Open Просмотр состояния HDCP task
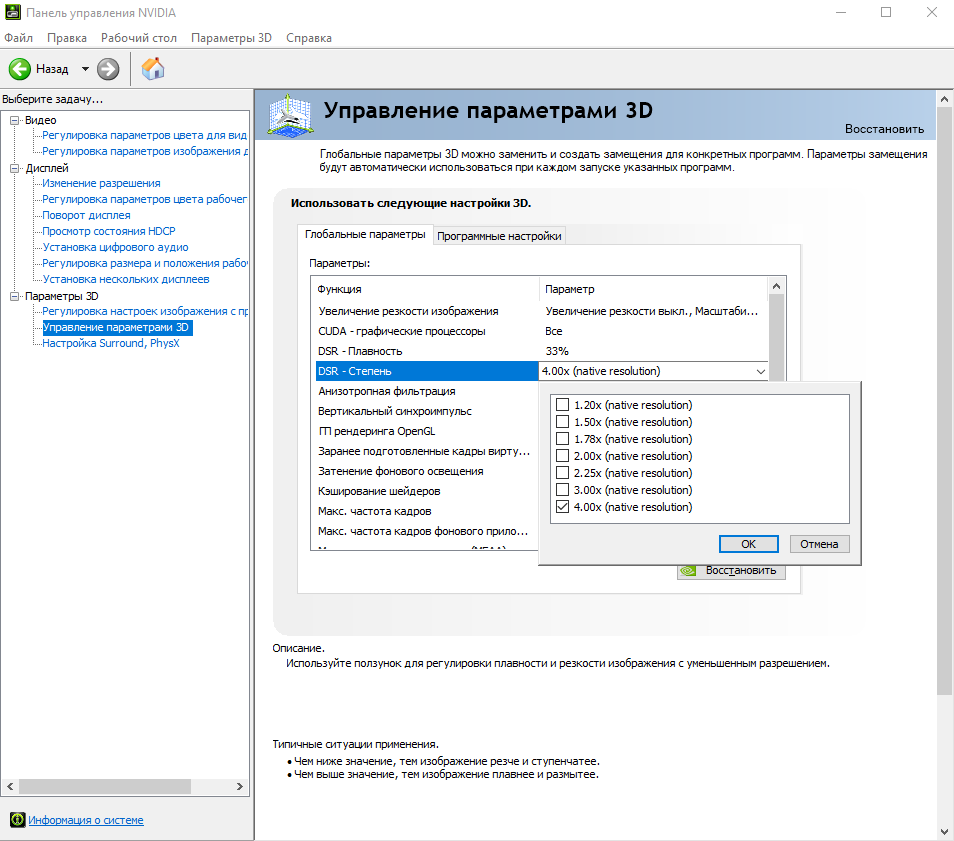Image resolution: width=954 pixels, height=841 pixels. click(109, 231)
